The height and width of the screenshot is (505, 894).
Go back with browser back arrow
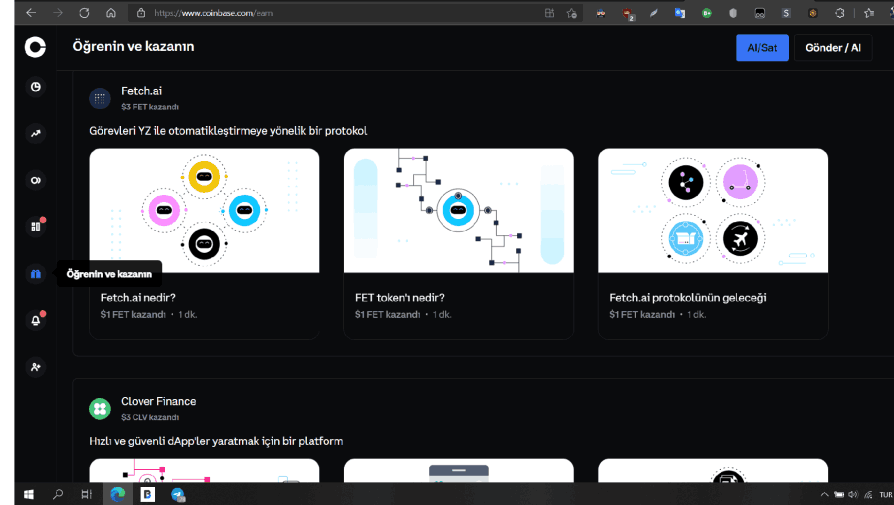31,13
